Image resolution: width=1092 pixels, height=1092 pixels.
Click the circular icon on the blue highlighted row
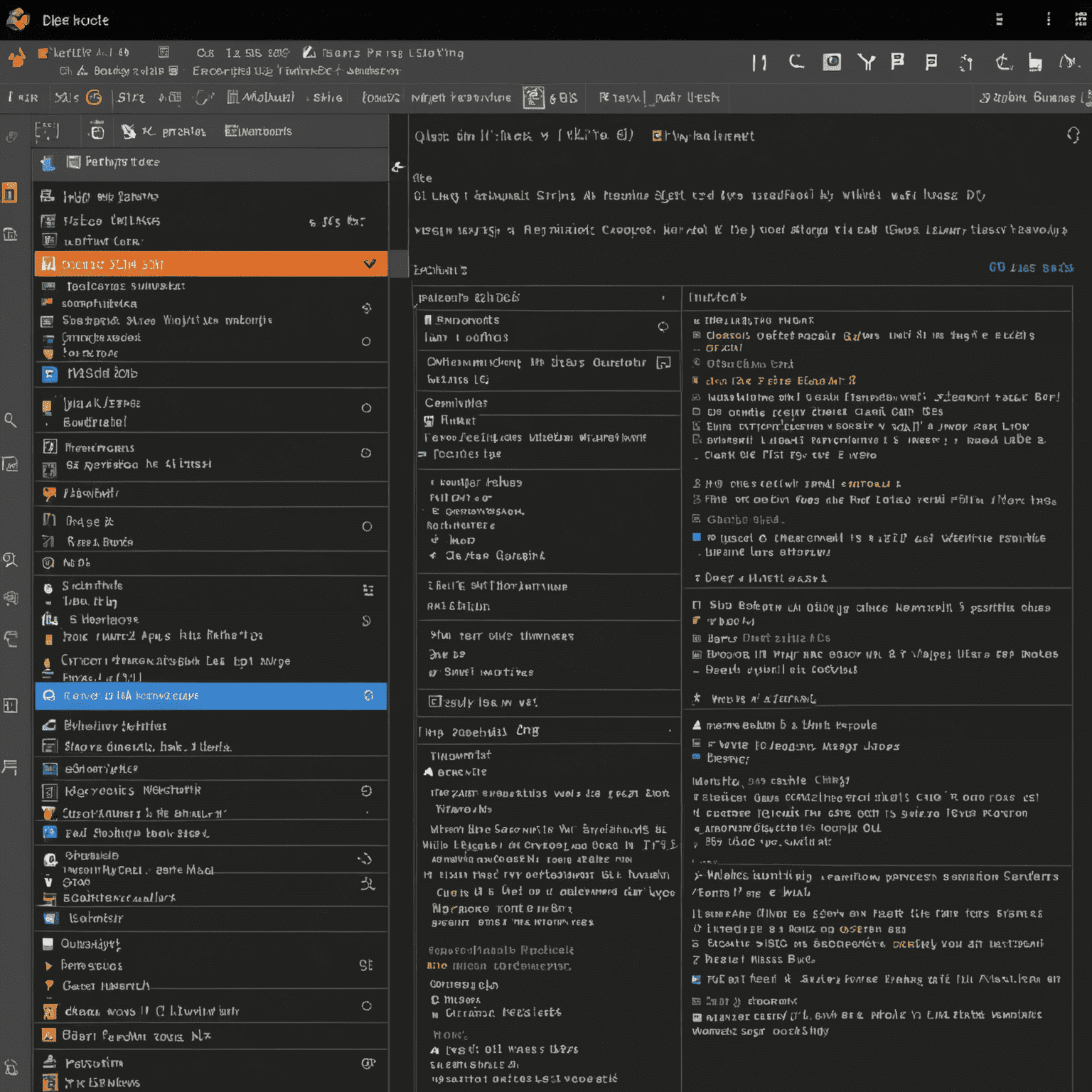[x=368, y=695]
